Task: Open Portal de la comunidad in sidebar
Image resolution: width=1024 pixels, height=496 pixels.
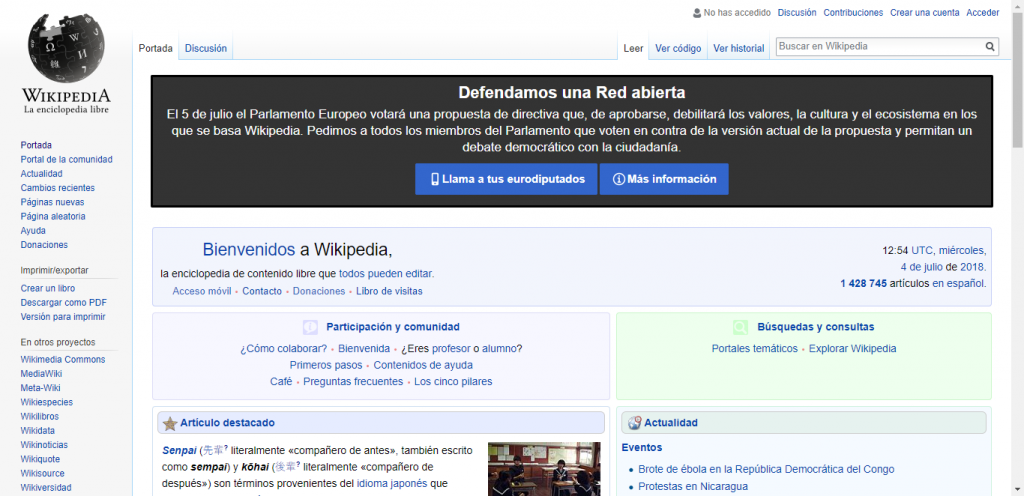Action: point(67,159)
